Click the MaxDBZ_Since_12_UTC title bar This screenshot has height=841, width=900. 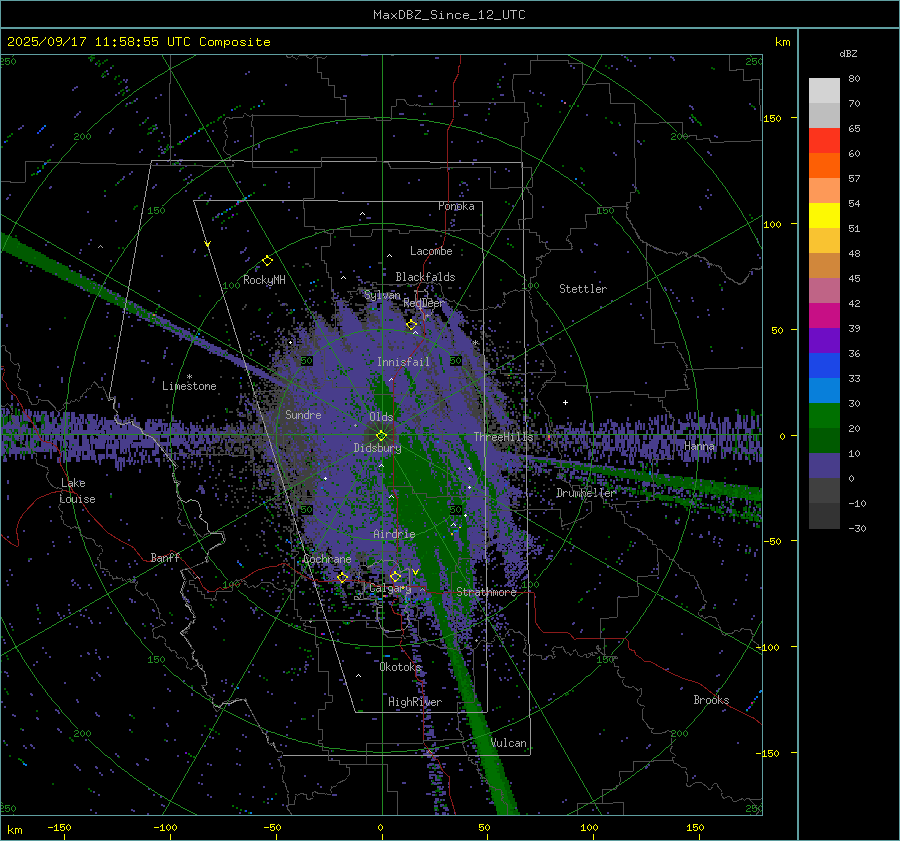449,15
